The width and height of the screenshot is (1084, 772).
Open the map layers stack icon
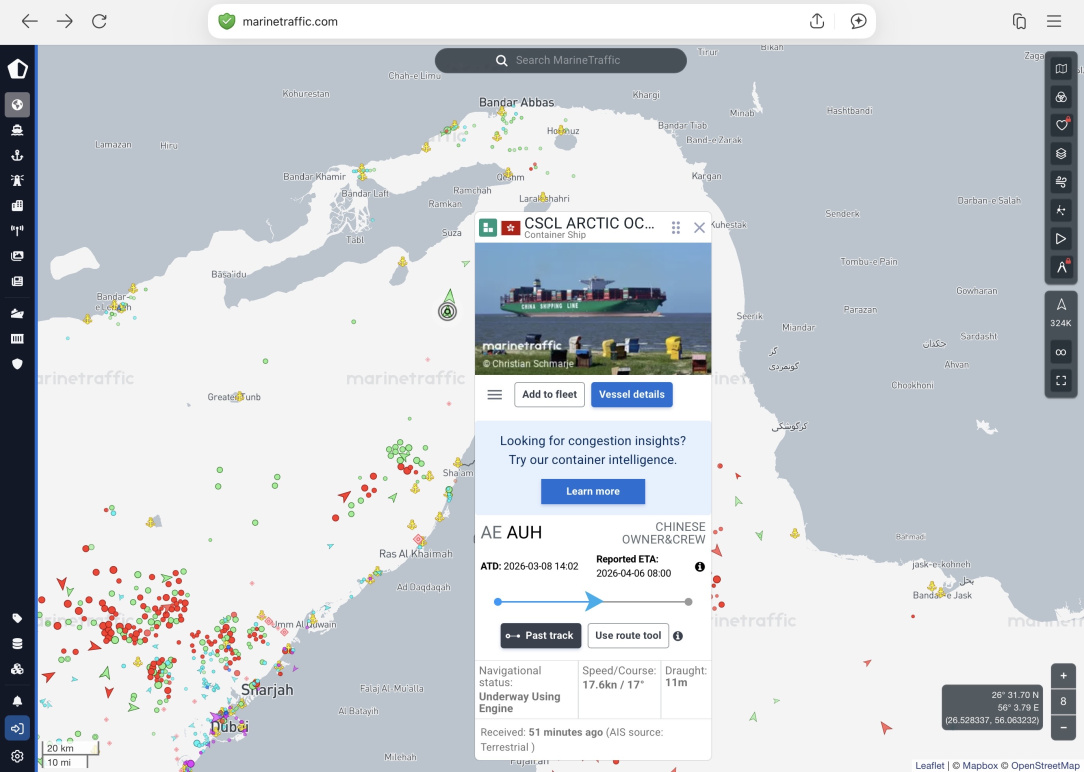coord(1061,153)
